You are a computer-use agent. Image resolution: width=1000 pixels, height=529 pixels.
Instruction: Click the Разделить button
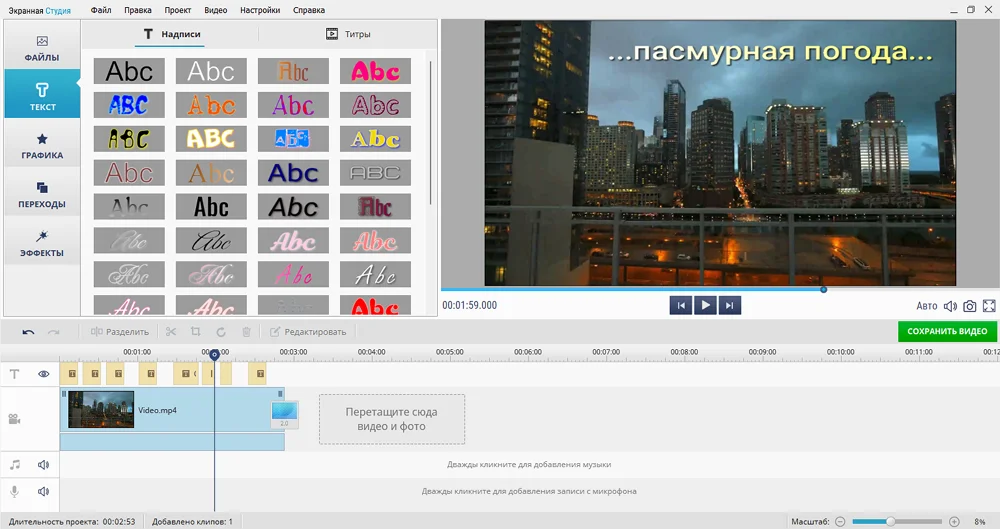coord(120,332)
